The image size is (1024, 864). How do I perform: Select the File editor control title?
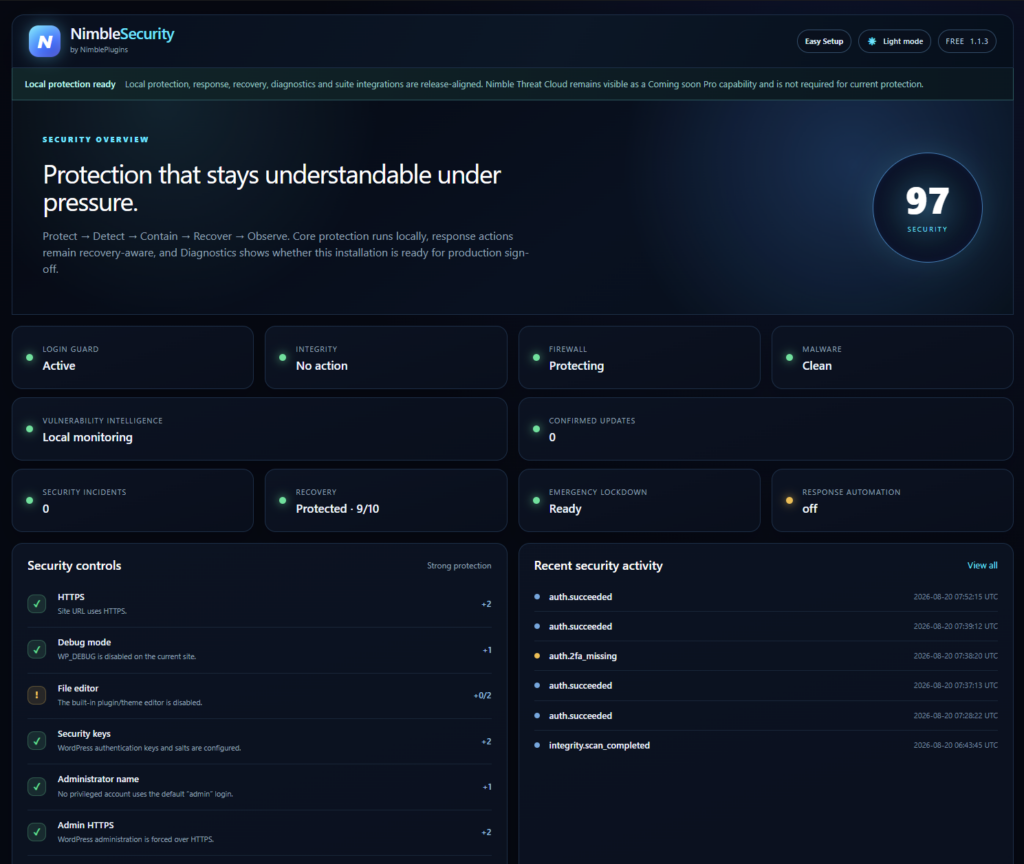click(78, 688)
